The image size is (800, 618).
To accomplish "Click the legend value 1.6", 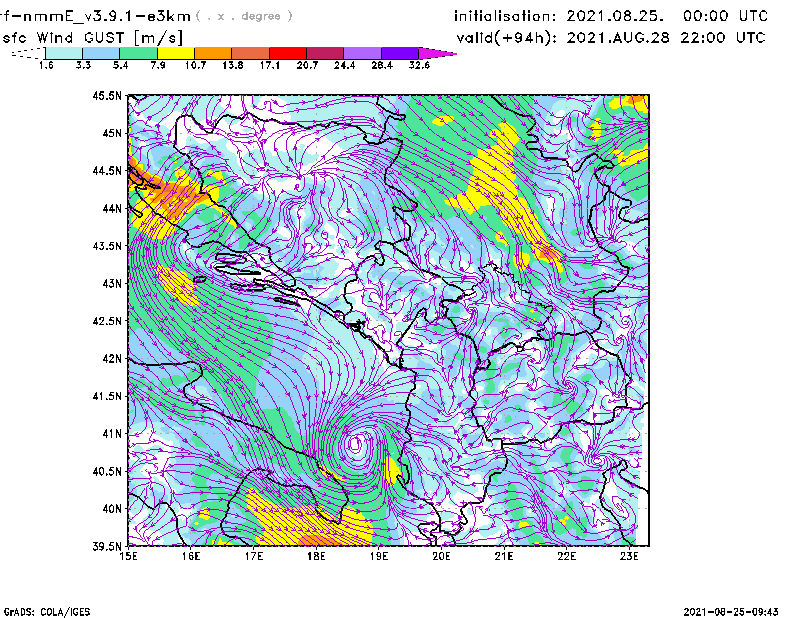I will point(46,65).
